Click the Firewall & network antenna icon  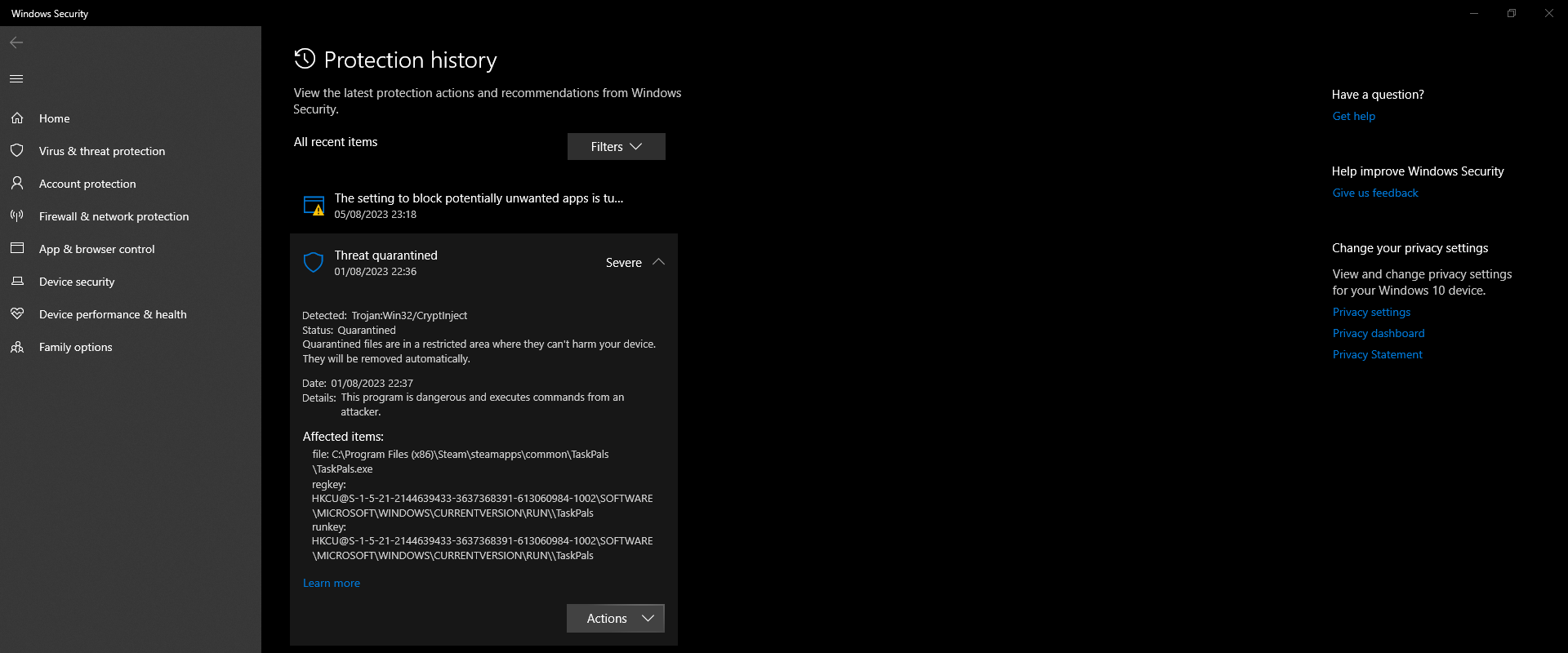(x=17, y=216)
